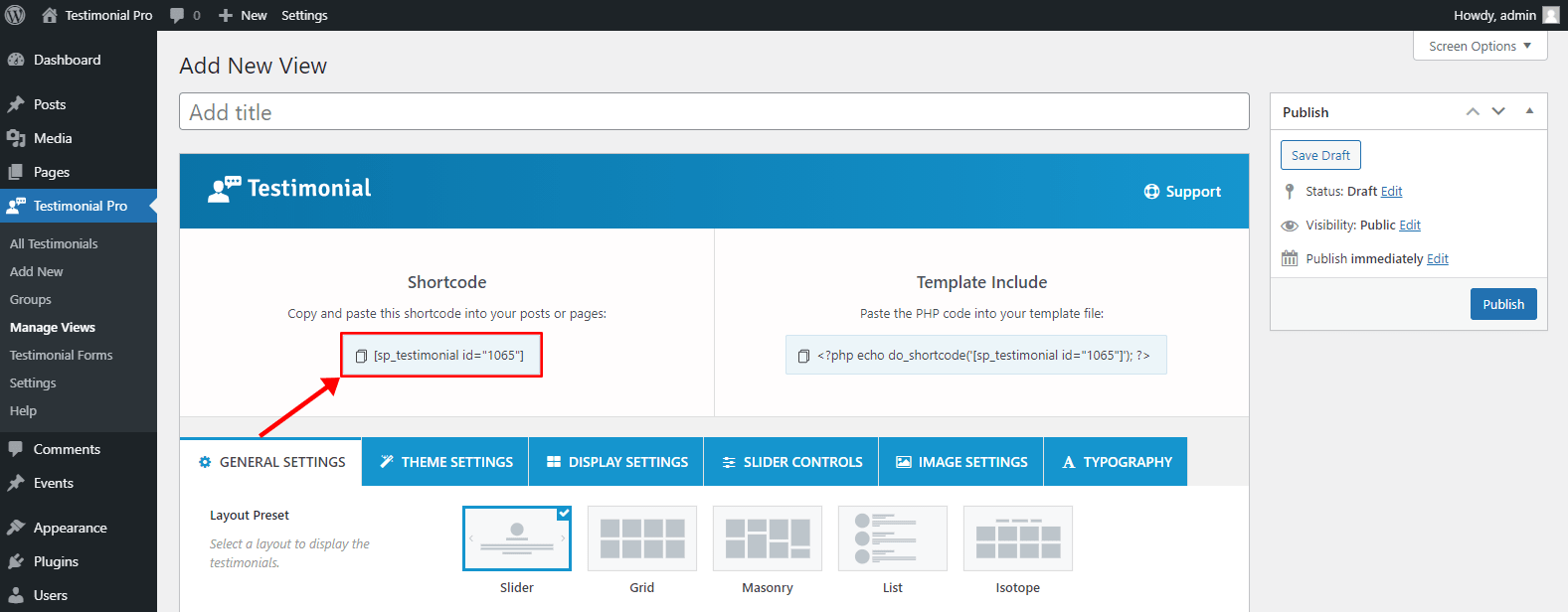Open Appearance from the sidebar

(70, 528)
